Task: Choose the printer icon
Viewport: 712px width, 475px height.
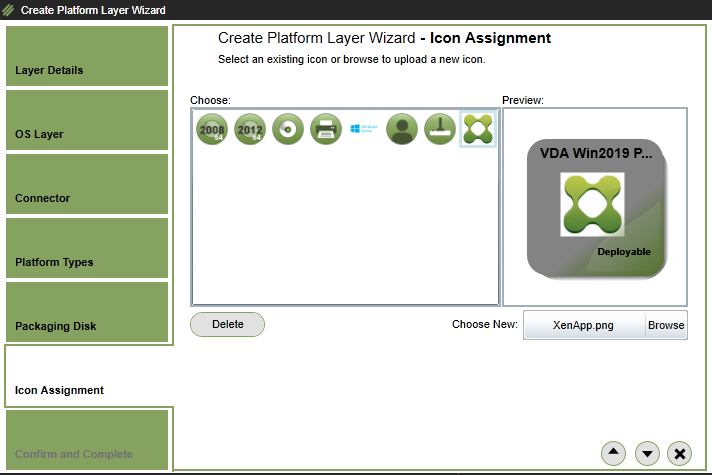Action: 326,129
